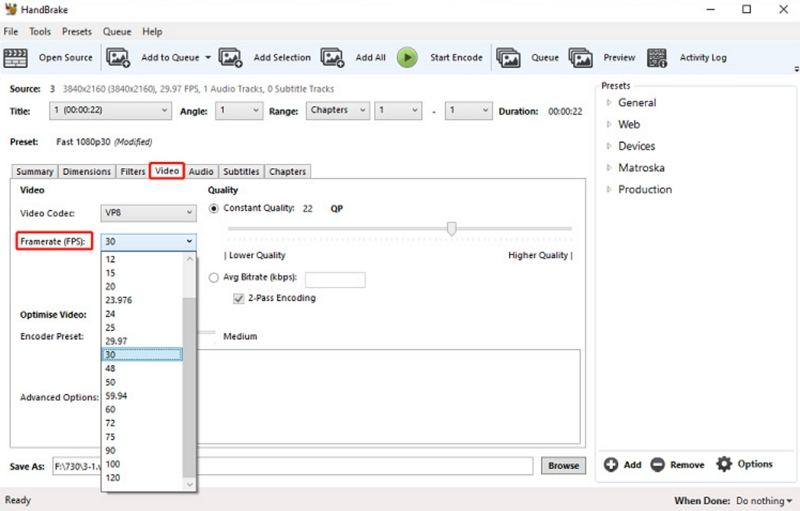800x511 pixels.
Task: Open the Video Codec dropdown
Action: [148, 213]
